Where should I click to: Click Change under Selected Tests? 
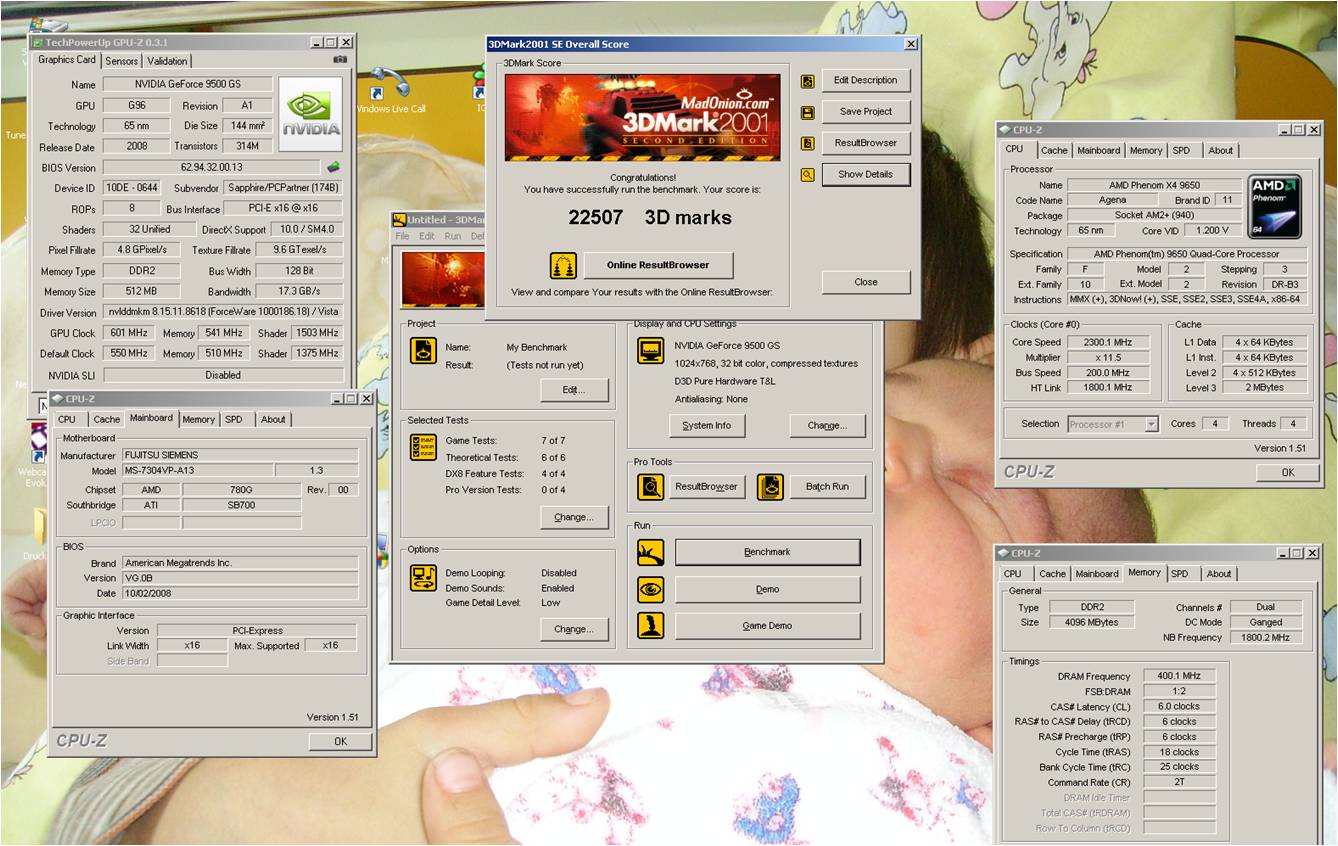(x=575, y=517)
